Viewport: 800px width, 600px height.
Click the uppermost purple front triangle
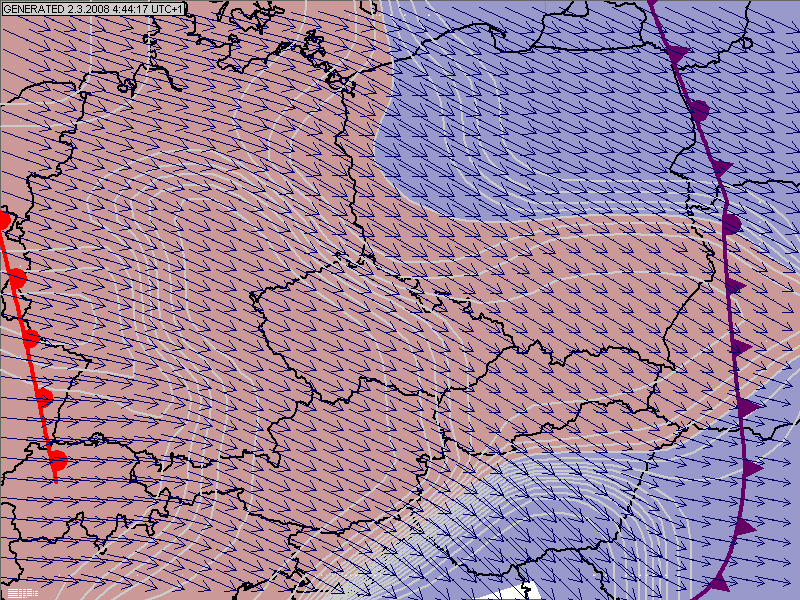[x=678, y=51]
